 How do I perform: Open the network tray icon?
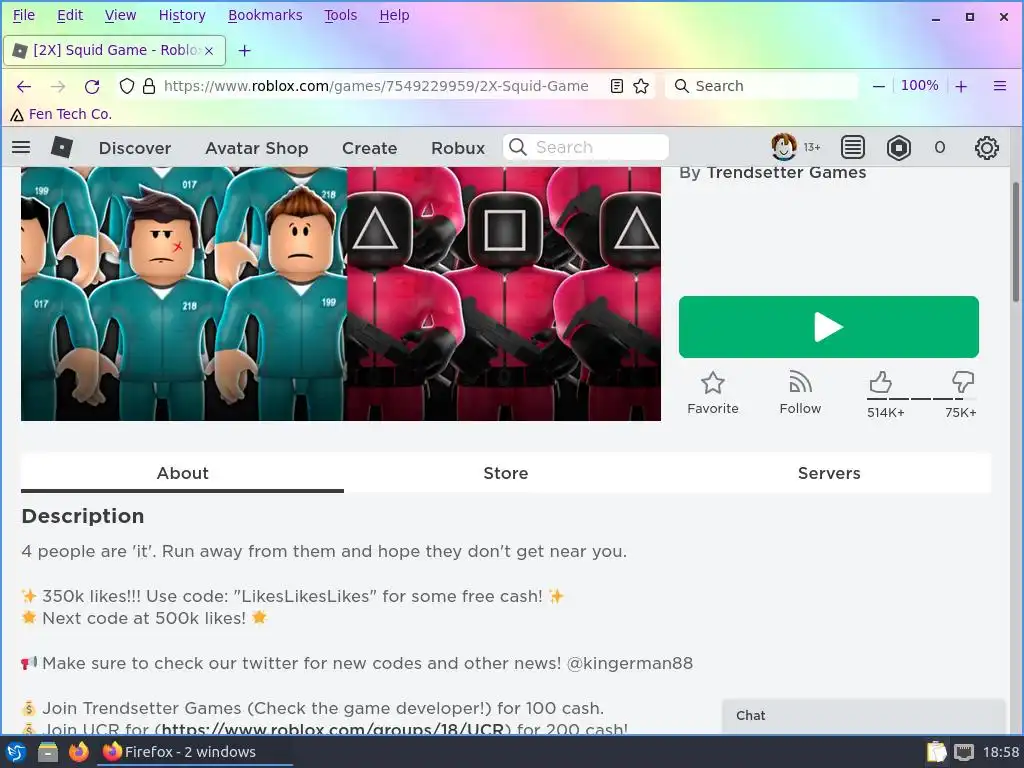pyautogui.click(x=963, y=752)
